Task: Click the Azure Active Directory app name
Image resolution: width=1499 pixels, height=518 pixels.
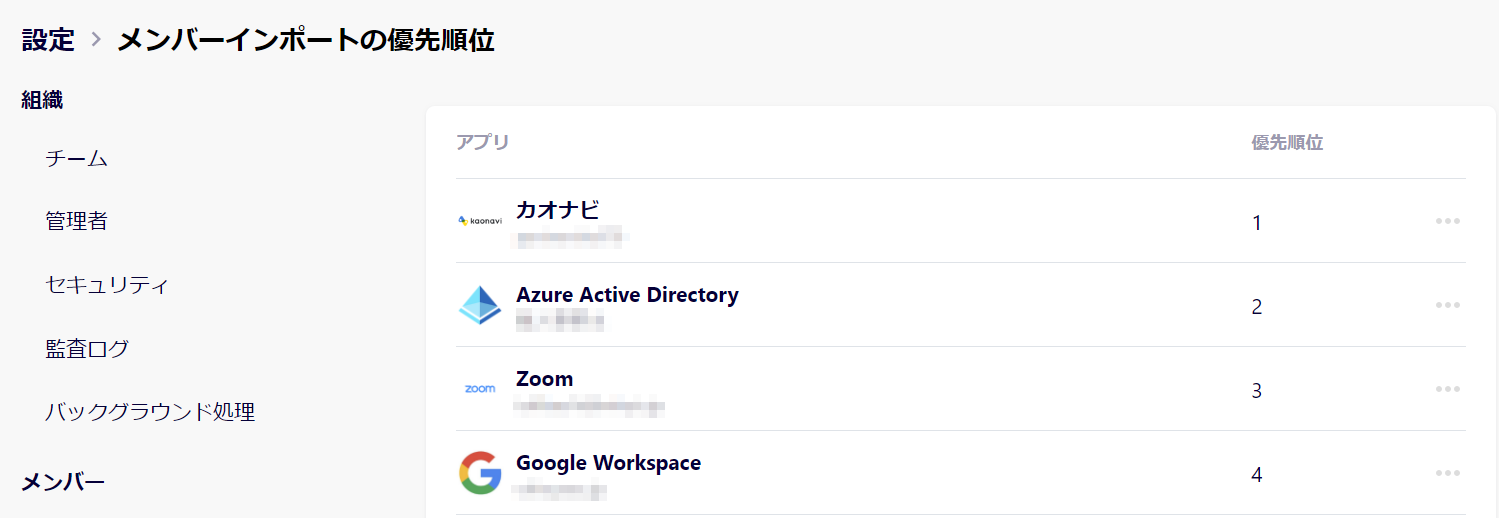Action: pyautogui.click(x=627, y=295)
